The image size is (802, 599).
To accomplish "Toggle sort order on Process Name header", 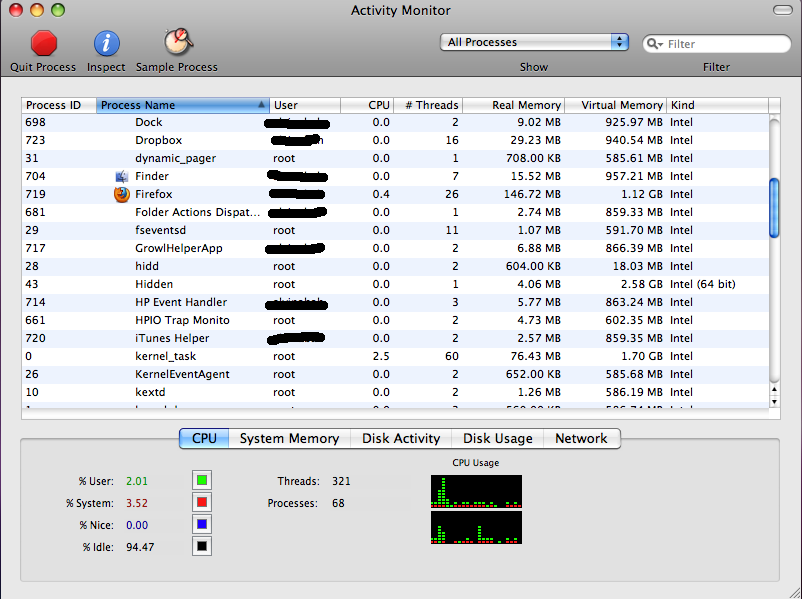I will pyautogui.click(x=183, y=105).
